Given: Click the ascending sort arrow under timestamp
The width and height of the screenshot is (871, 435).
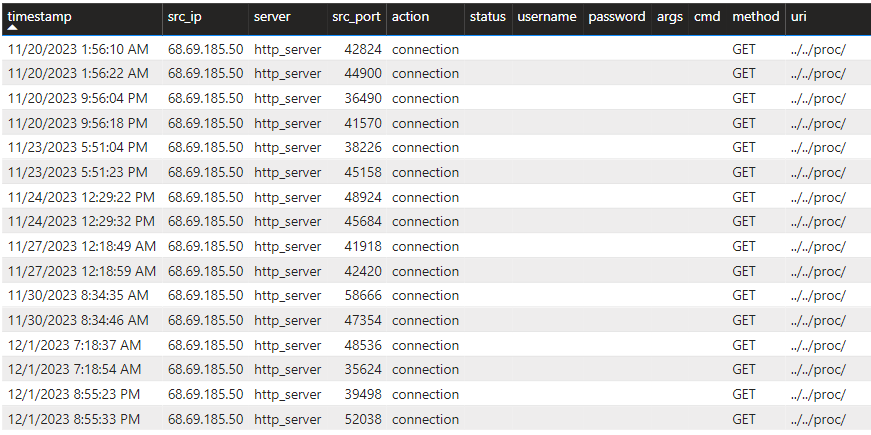Looking at the screenshot, I should [x=13, y=28].
